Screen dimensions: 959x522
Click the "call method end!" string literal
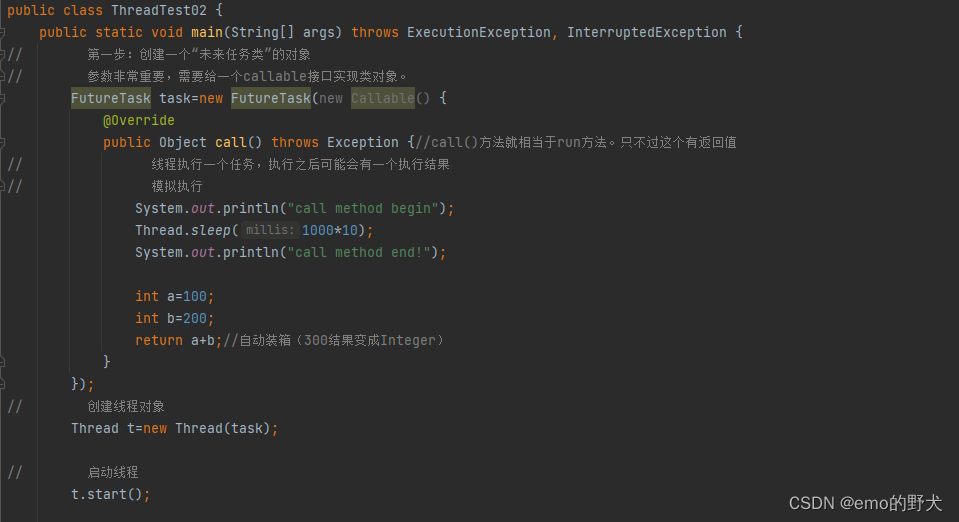359,253
